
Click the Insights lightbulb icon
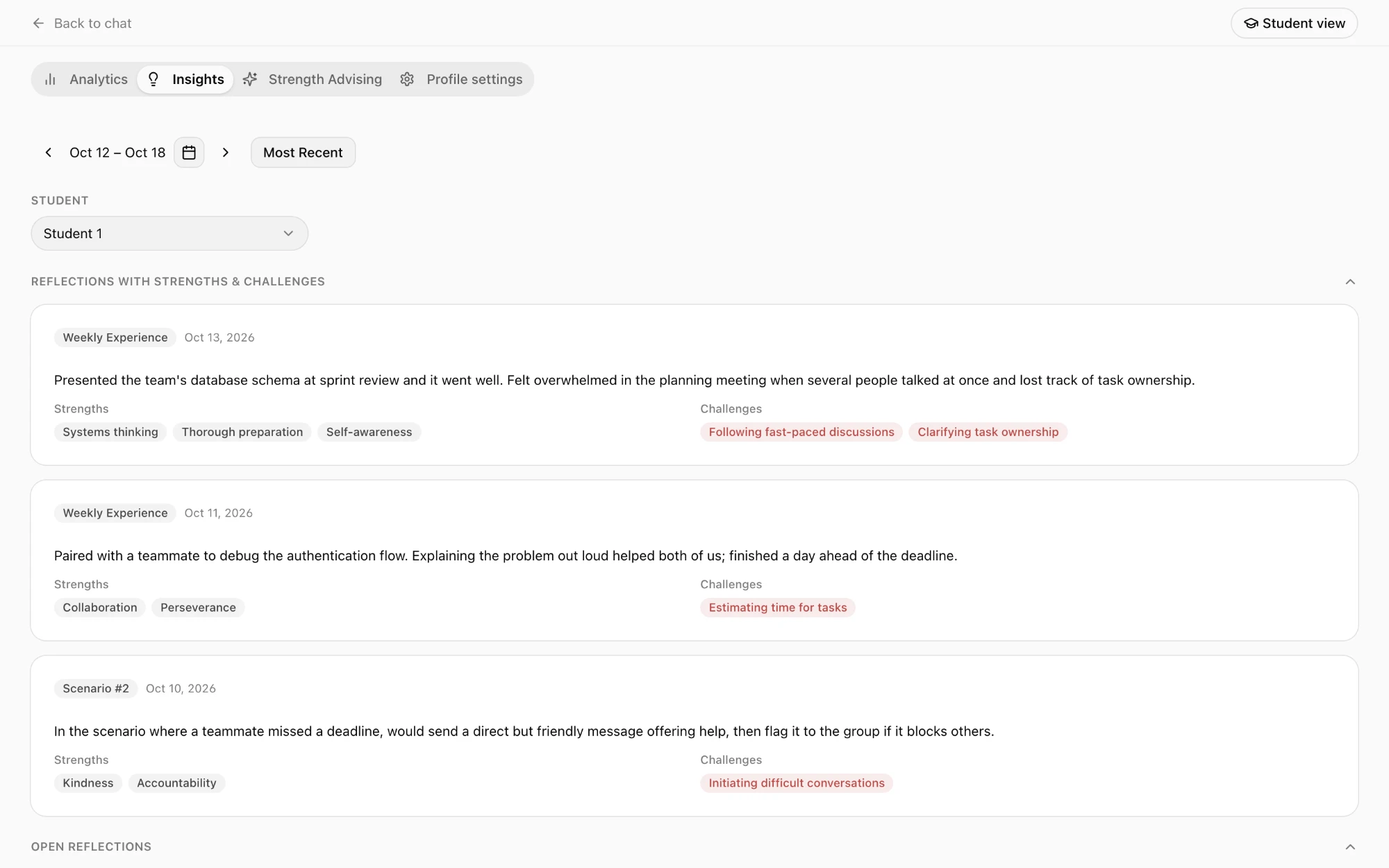(153, 79)
